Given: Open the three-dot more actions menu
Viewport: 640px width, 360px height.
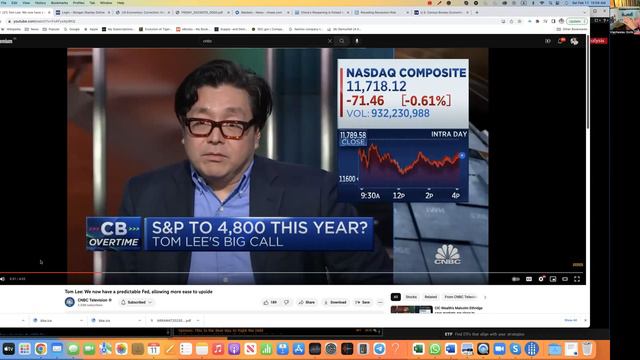Looking at the screenshot, I should tap(380, 302).
